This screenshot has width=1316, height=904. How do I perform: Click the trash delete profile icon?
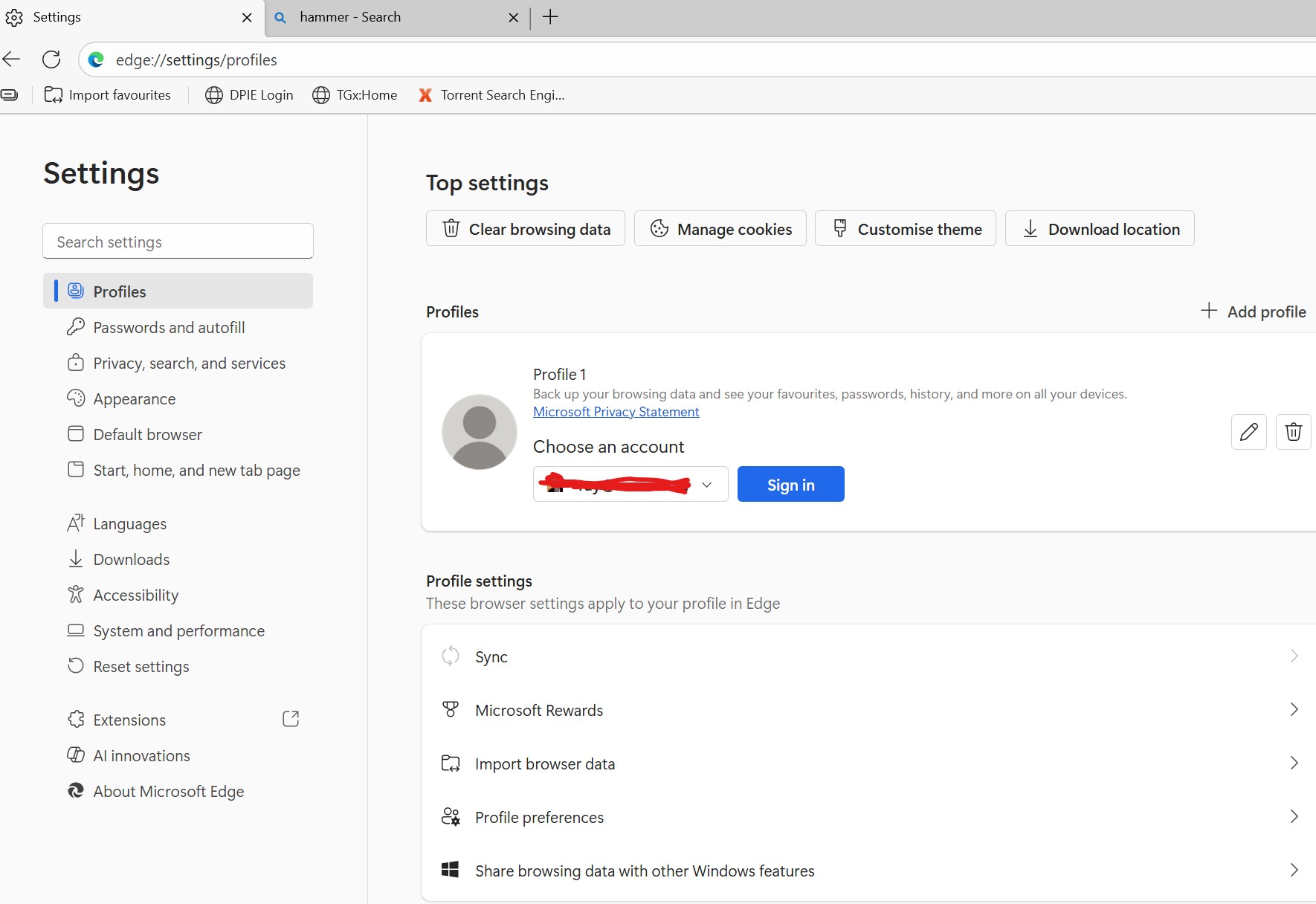[1293, 432]
